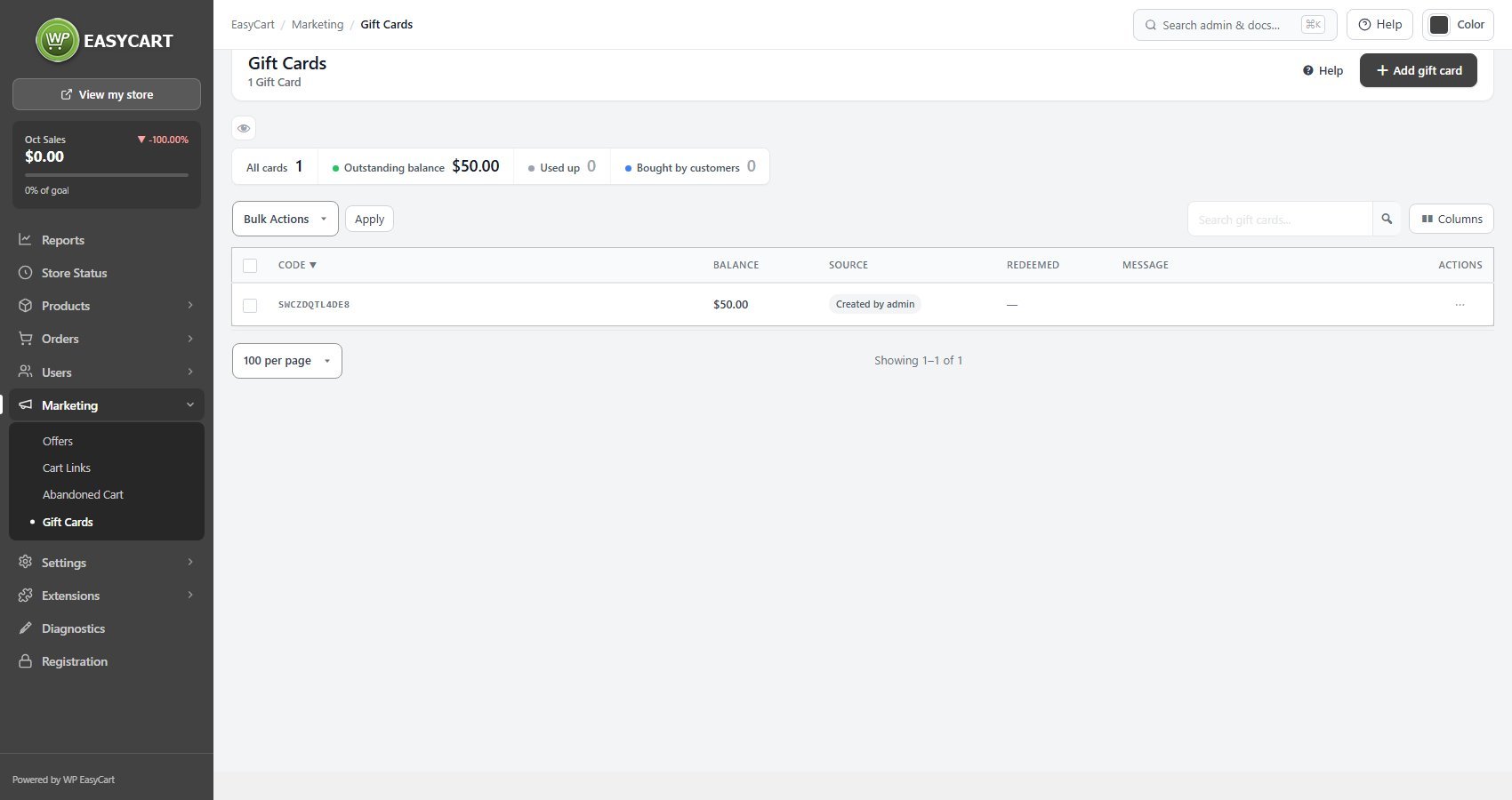This screenshot has height=800, width=1512.
Task: Toggle the eye visibility icon above stats
Action: coord(244,128)
